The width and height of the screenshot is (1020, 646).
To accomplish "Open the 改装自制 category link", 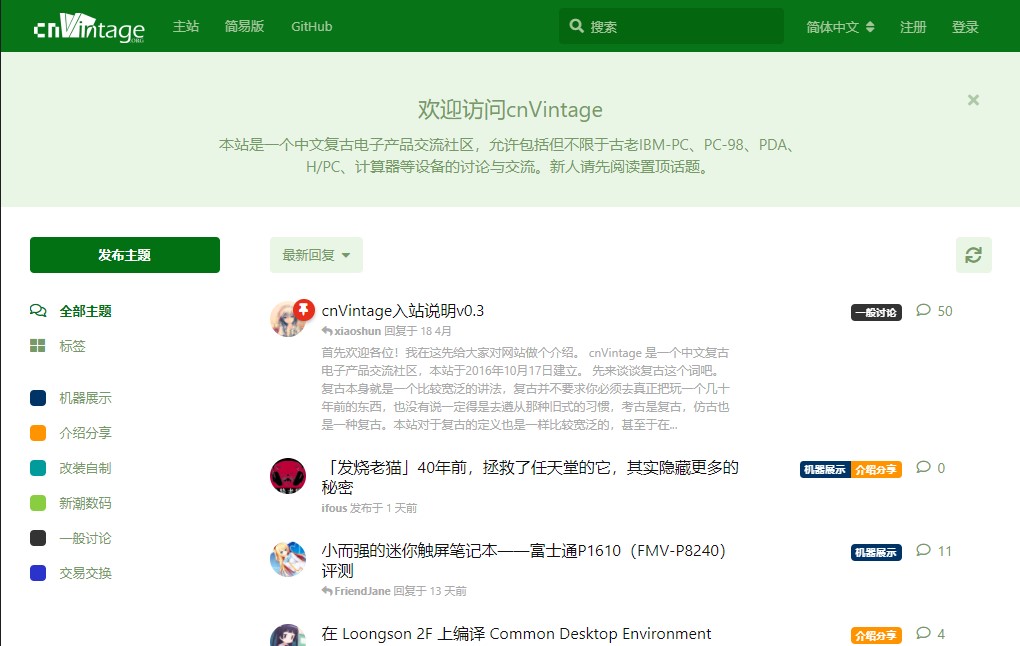I will [x=71, y=468].
